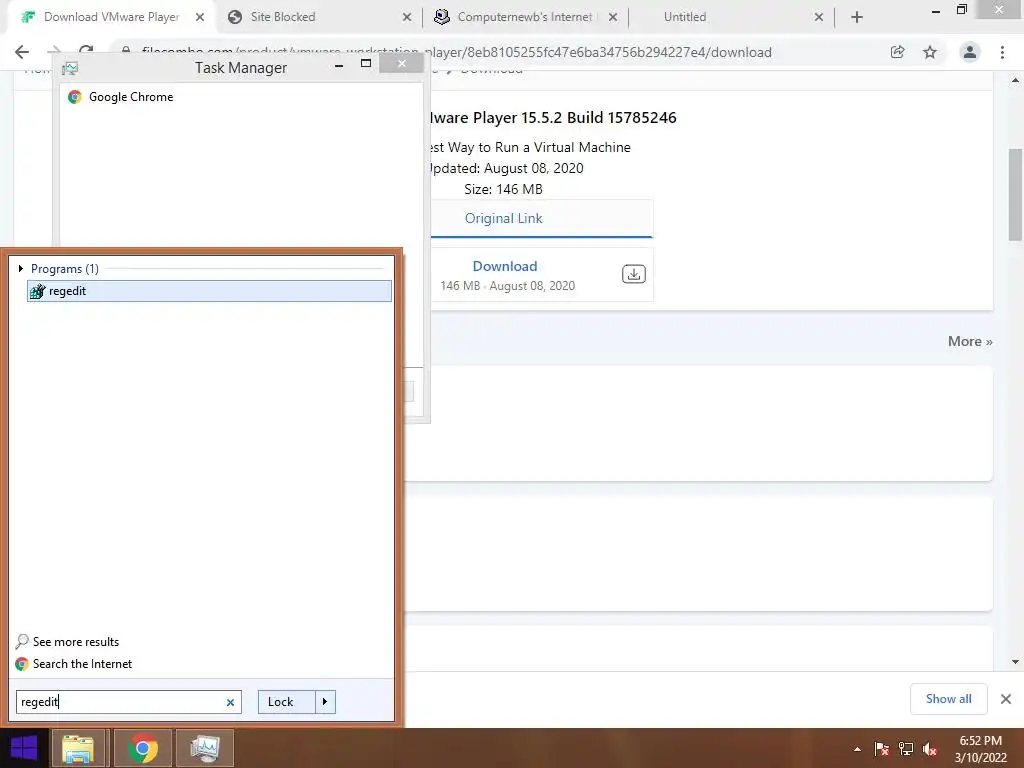
Task: Close the Download VMware Player tab
Action: click(x=200, y=17)
